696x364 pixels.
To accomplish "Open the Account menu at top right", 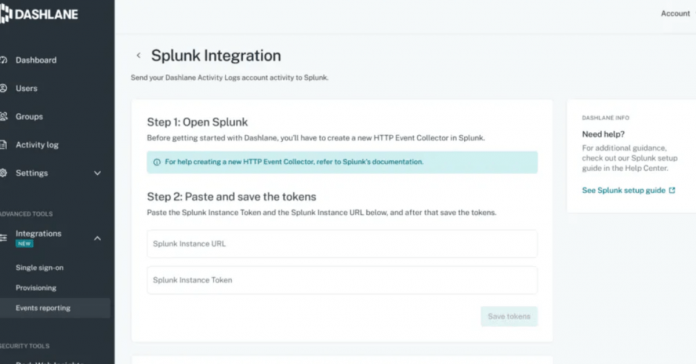I will [675, 14].
